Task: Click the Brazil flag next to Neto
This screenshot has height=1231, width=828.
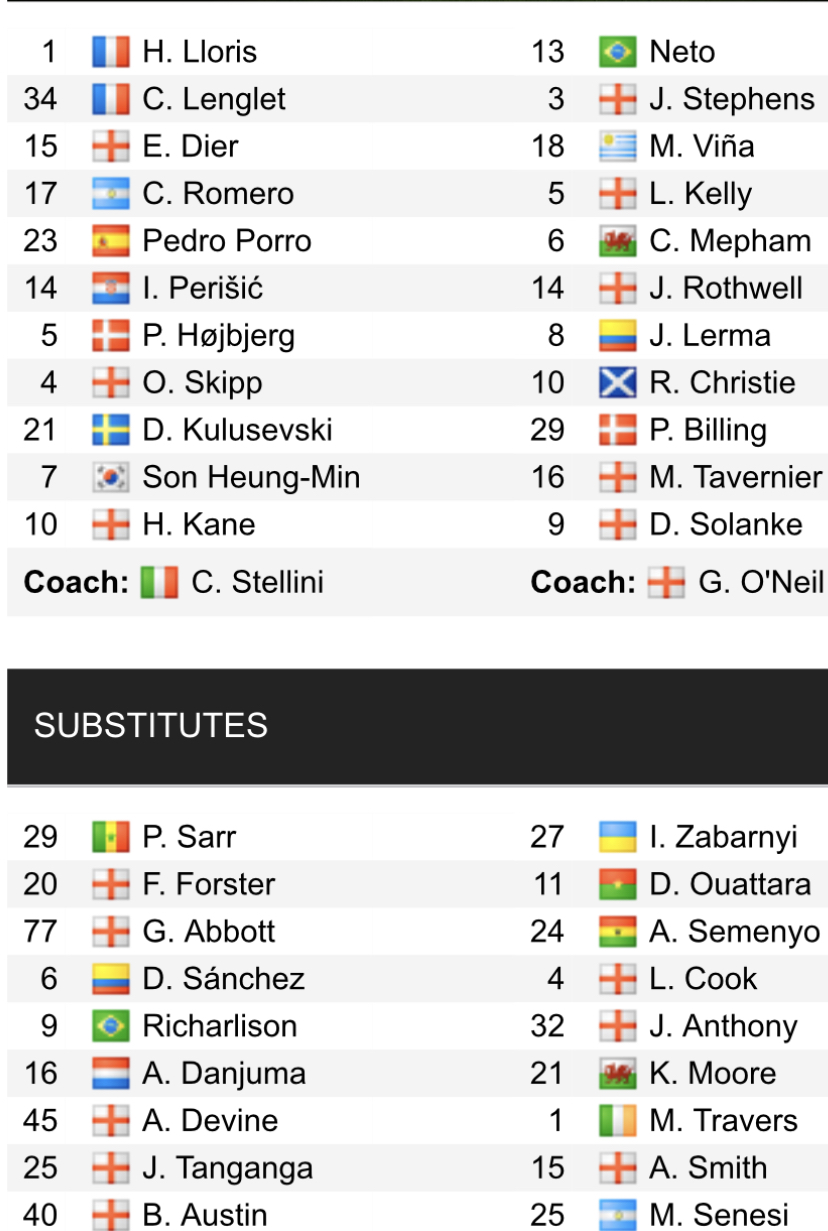Action: click(x=618, y=52)
